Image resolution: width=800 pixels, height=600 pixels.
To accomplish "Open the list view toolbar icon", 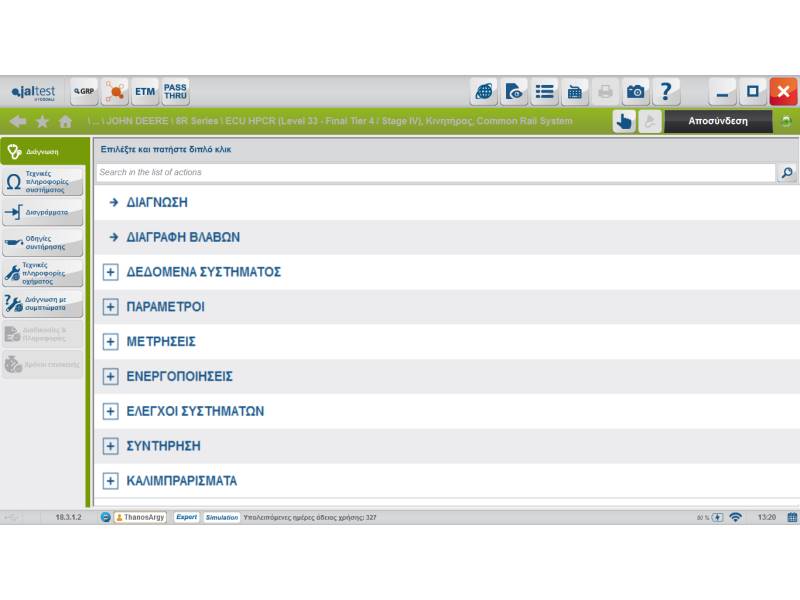I will tap(544, 92).
